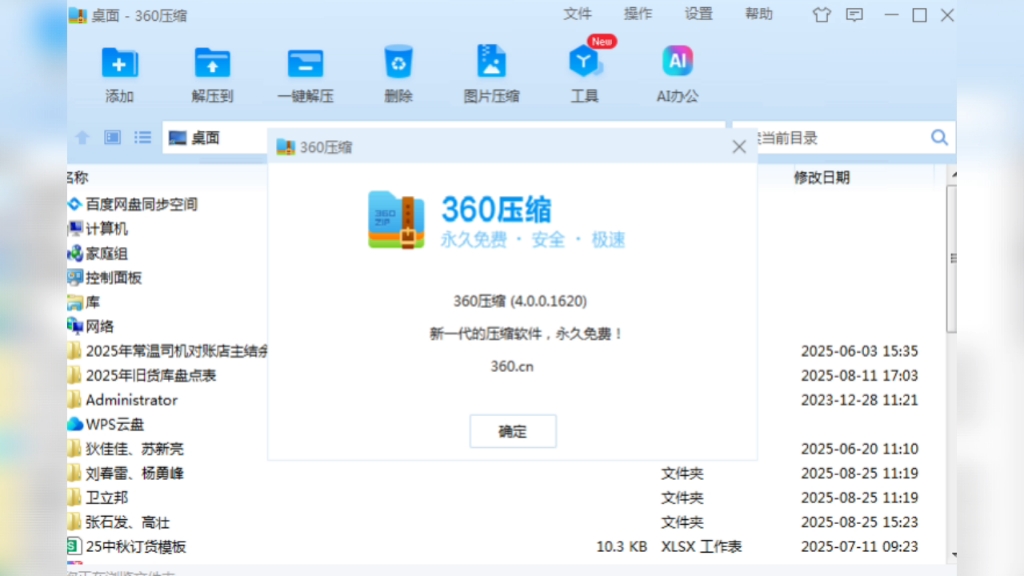Click the 家庭组 homegroup icon
Viewport: 1024px width, 576px height.
pos(75,253)
